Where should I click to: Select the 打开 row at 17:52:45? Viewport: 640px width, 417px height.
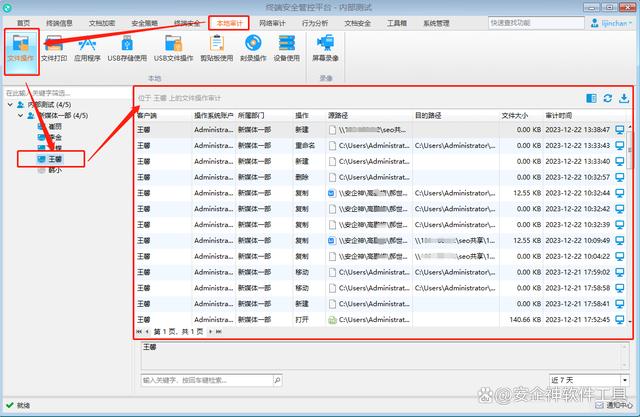coord(380,320)
